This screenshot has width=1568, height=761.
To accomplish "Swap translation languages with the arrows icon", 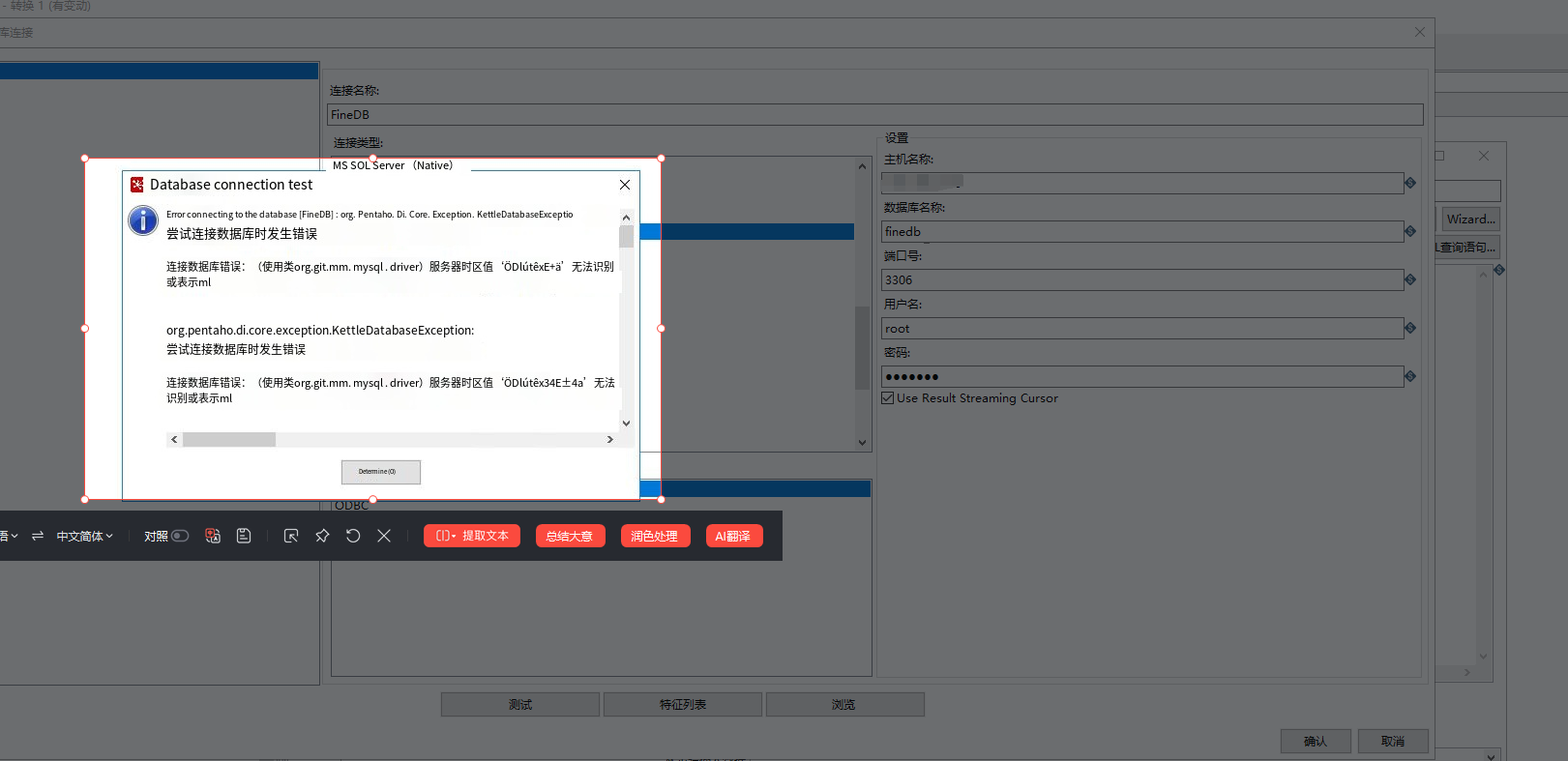I will coord(38,536).
